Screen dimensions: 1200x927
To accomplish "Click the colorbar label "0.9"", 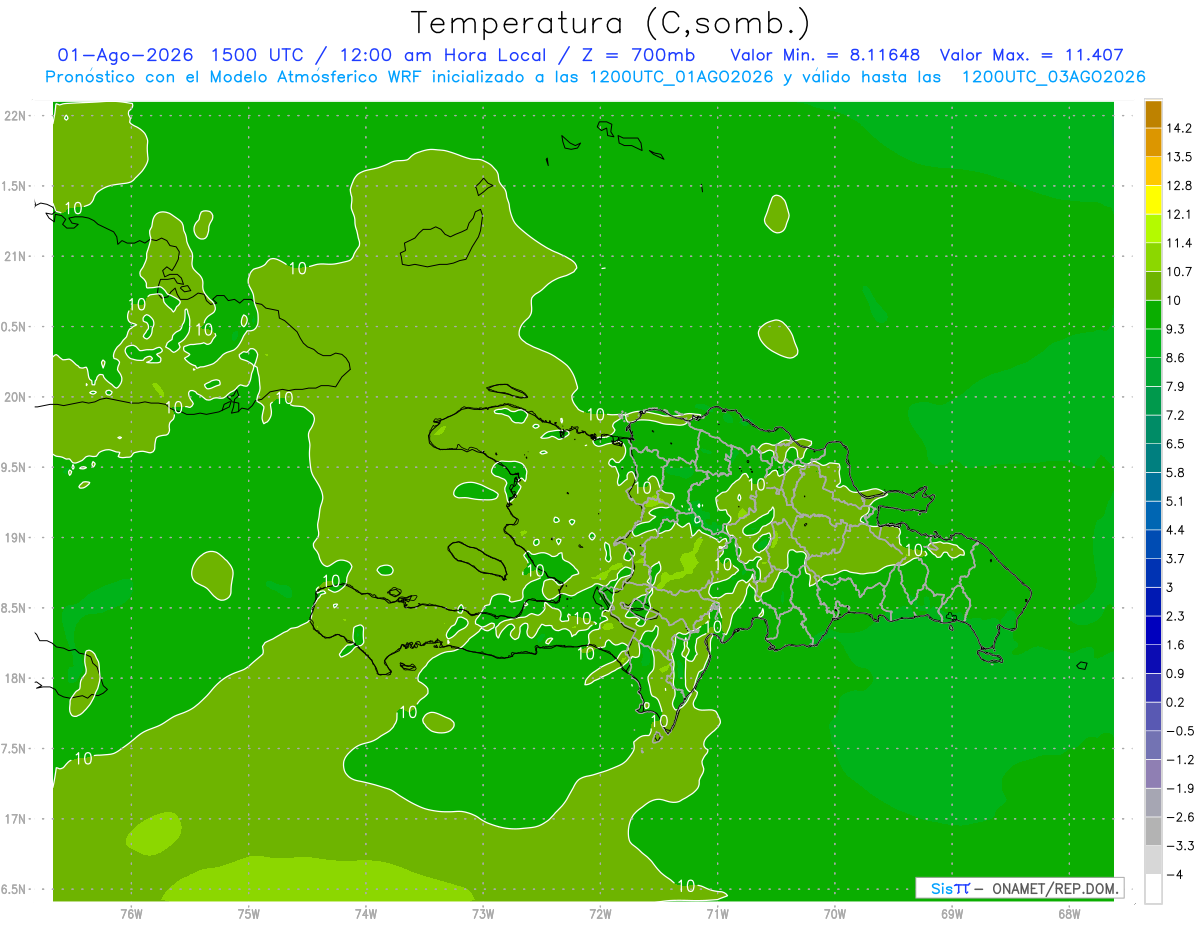I will (x=1176, y=674).
